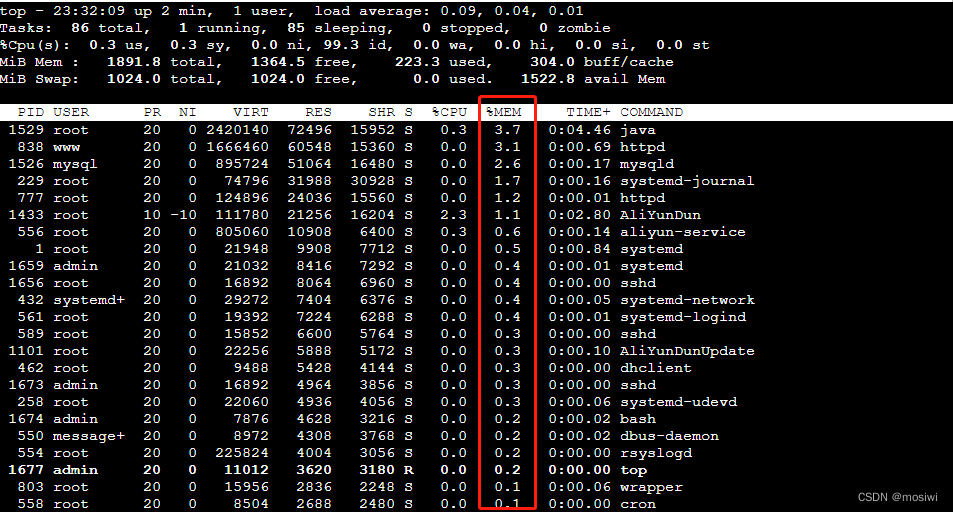Click the 0:02.80 time value
Screen dimensions: 953x512
click(579, 215)
